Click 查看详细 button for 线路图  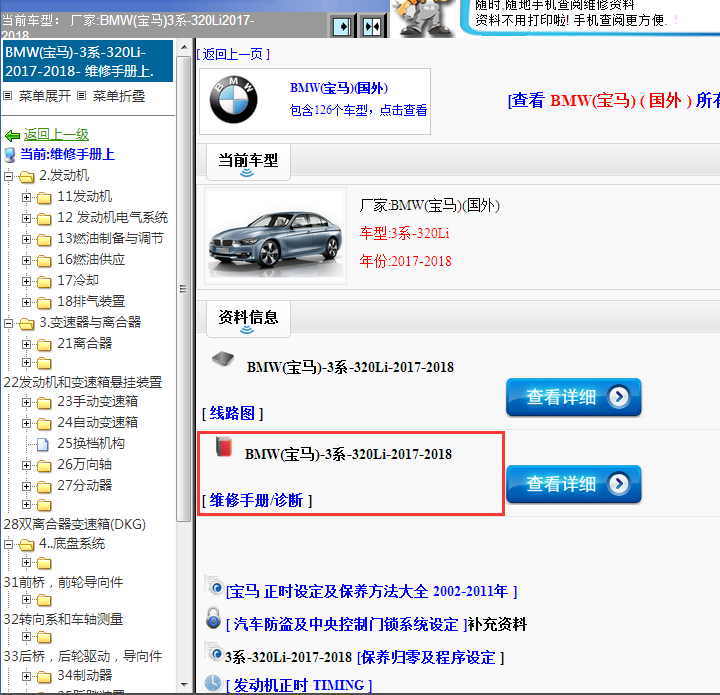point(574,397)
